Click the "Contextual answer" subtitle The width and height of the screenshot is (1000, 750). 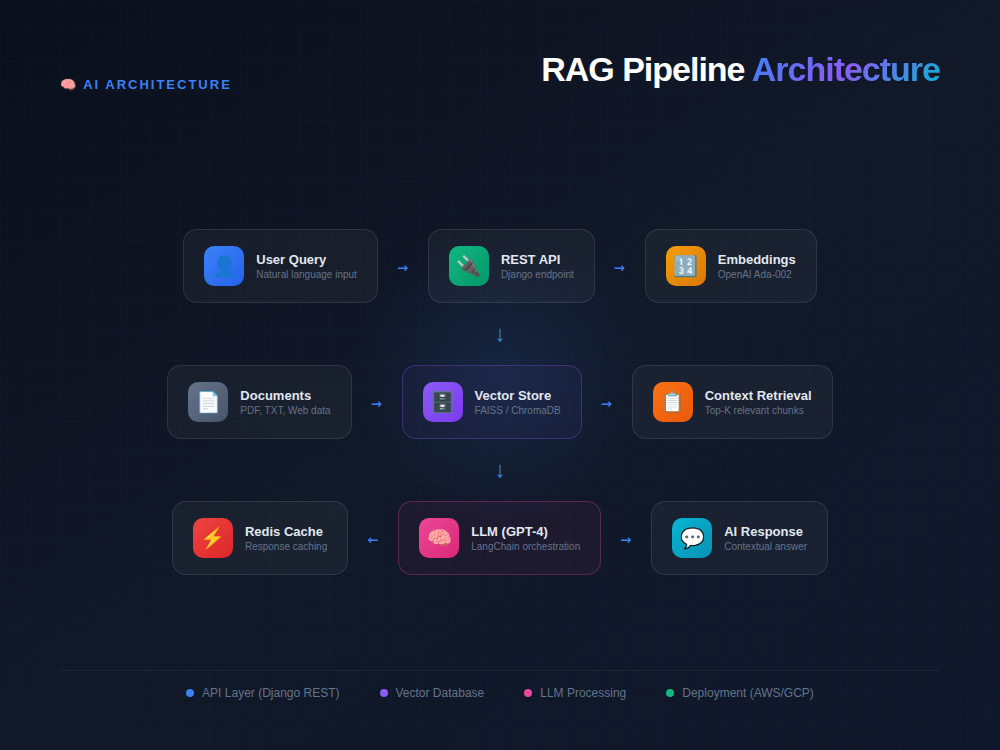click(x=765, y=546)
